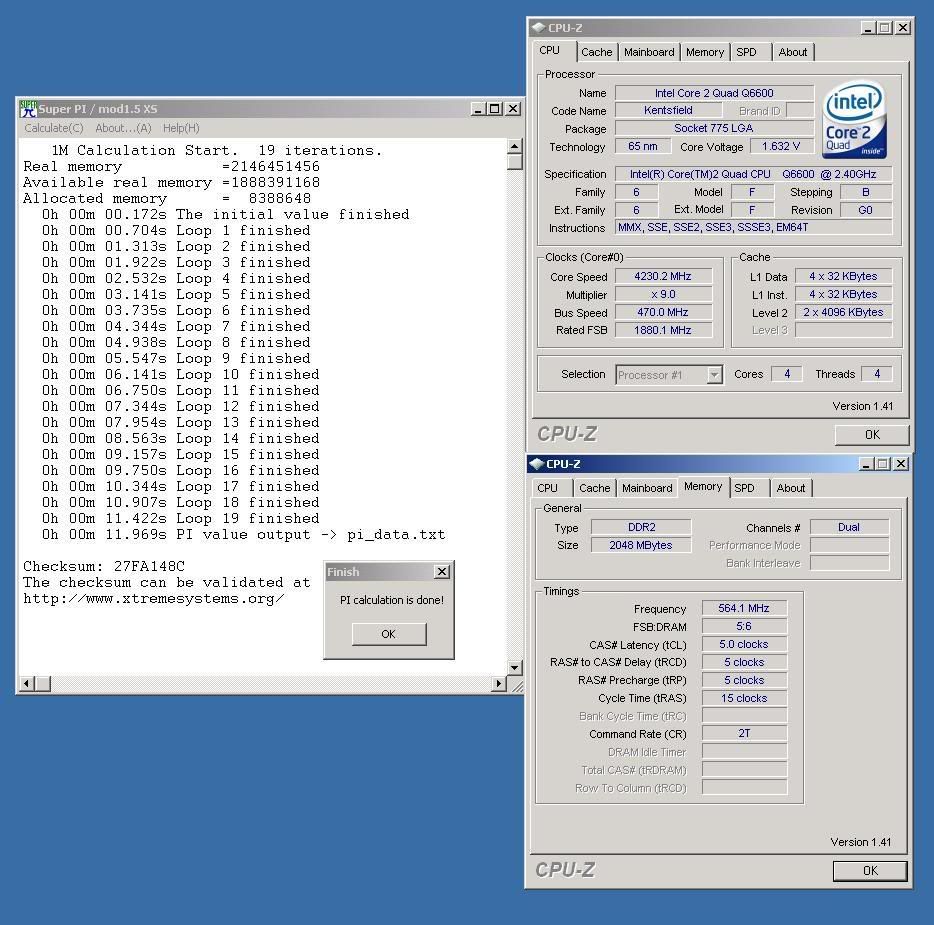934x925 pixels.
Task: Click the memory Frequency value 564.1 MHz
Action: click(744, 608)
